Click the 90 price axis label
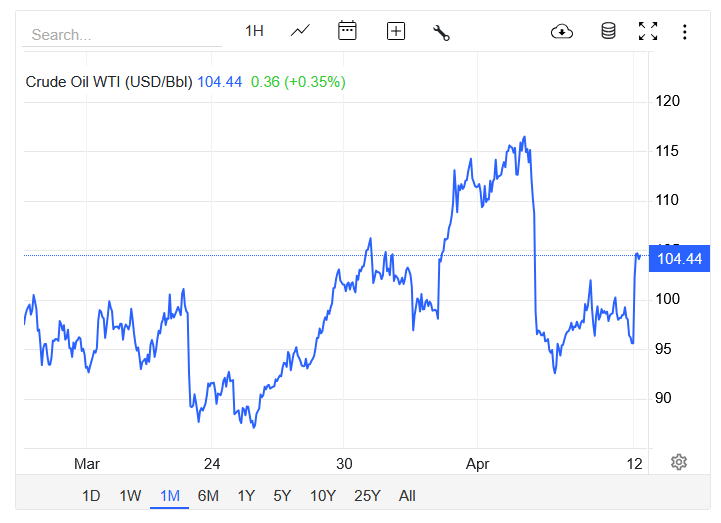The image size is (721, 523). coord(663,398)
